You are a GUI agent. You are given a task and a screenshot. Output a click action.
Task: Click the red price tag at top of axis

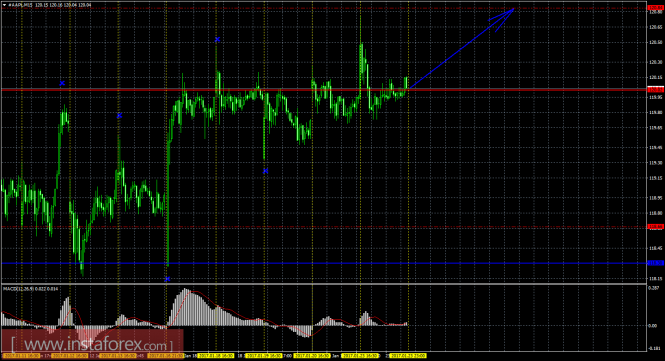656,8
